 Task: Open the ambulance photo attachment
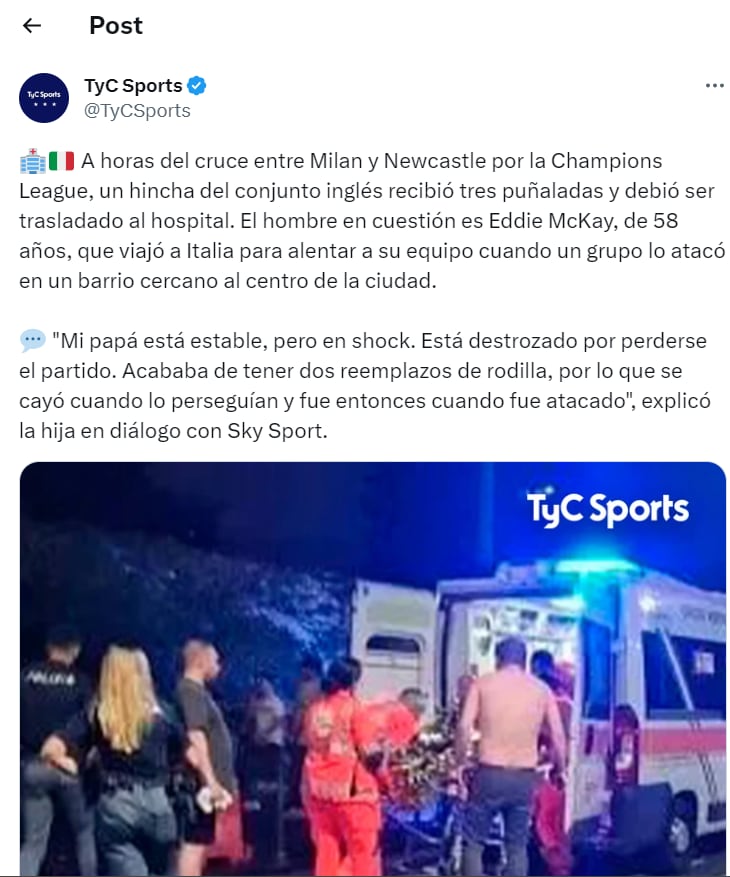pos(373,669)
